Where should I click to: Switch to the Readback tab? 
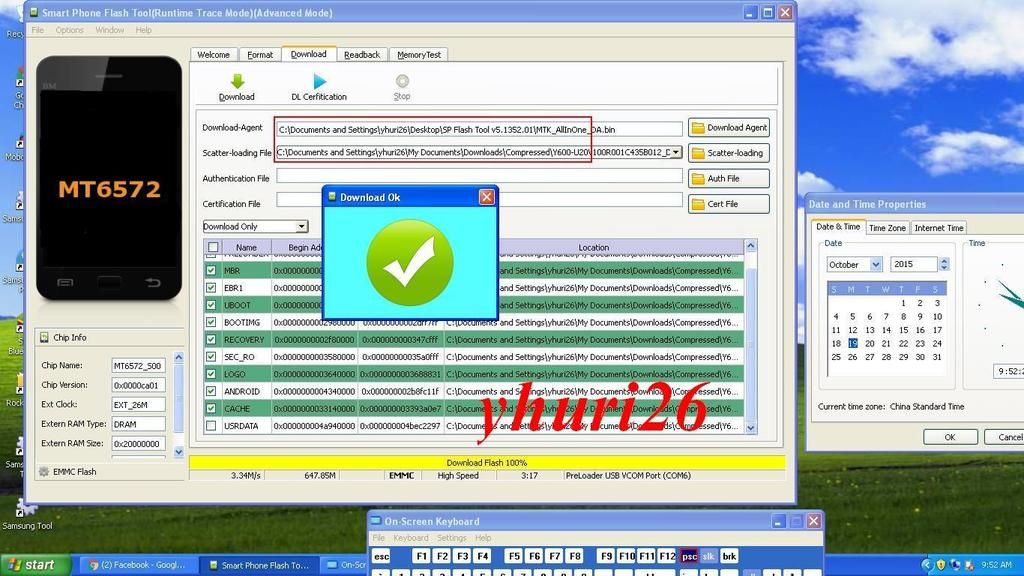coord(362,55)
